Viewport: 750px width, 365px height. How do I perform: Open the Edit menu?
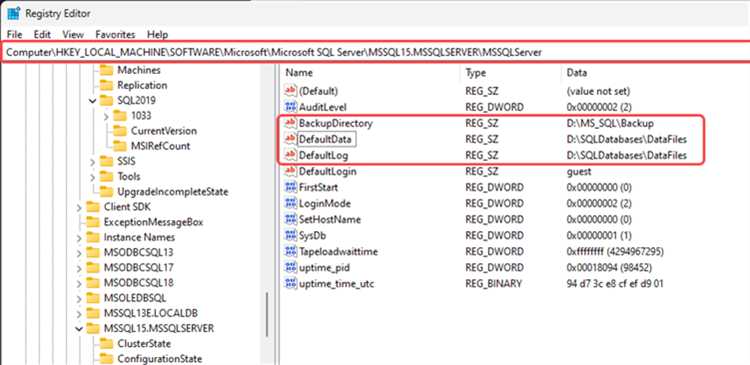click(x=42, y=34)
